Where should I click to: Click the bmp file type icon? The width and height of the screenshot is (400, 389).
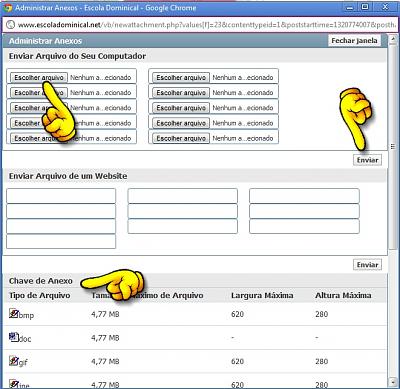coord(13,313)
